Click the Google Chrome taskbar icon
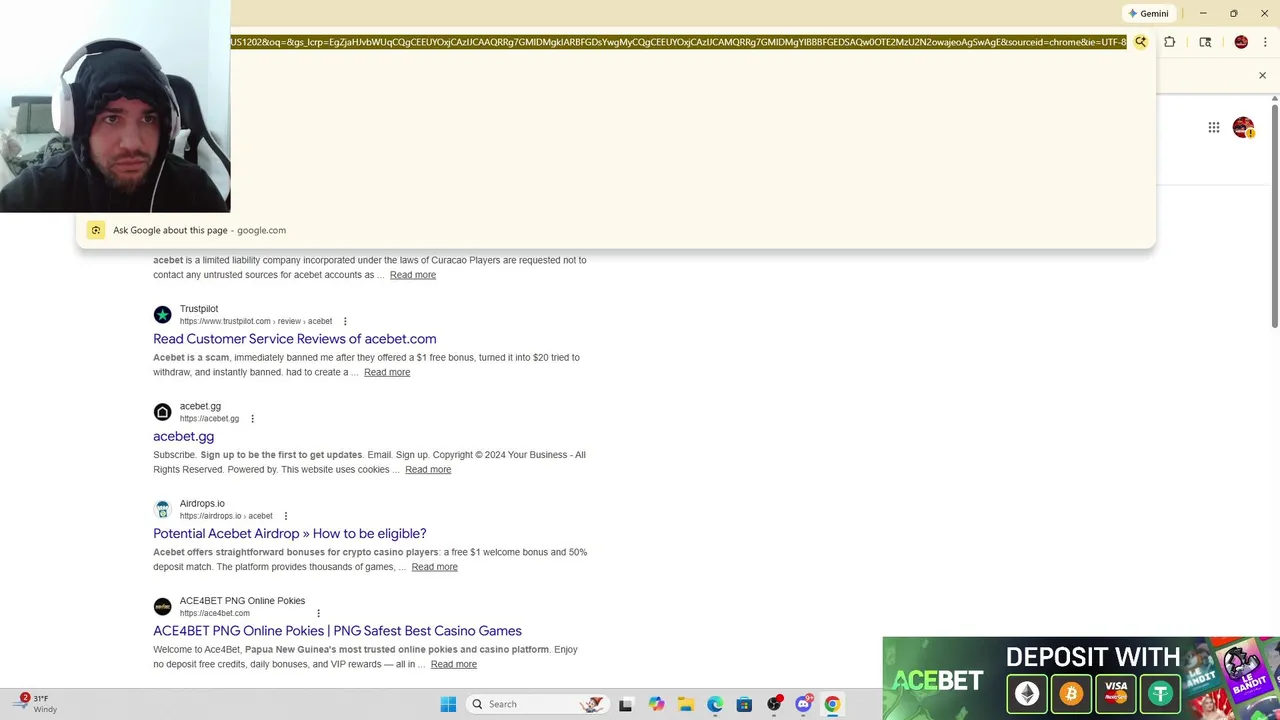The width and height of the screenshot is (1280, 720). pos(832,704)
